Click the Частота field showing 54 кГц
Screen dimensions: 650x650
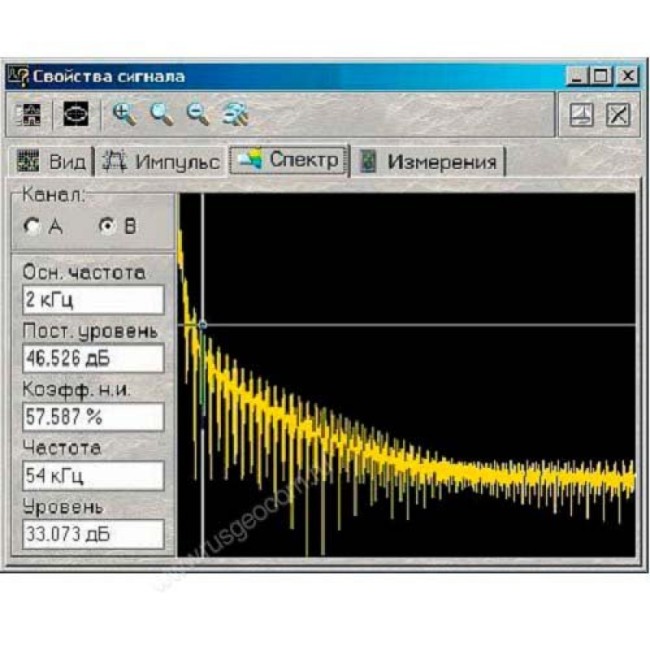click(x=92, y=475)
